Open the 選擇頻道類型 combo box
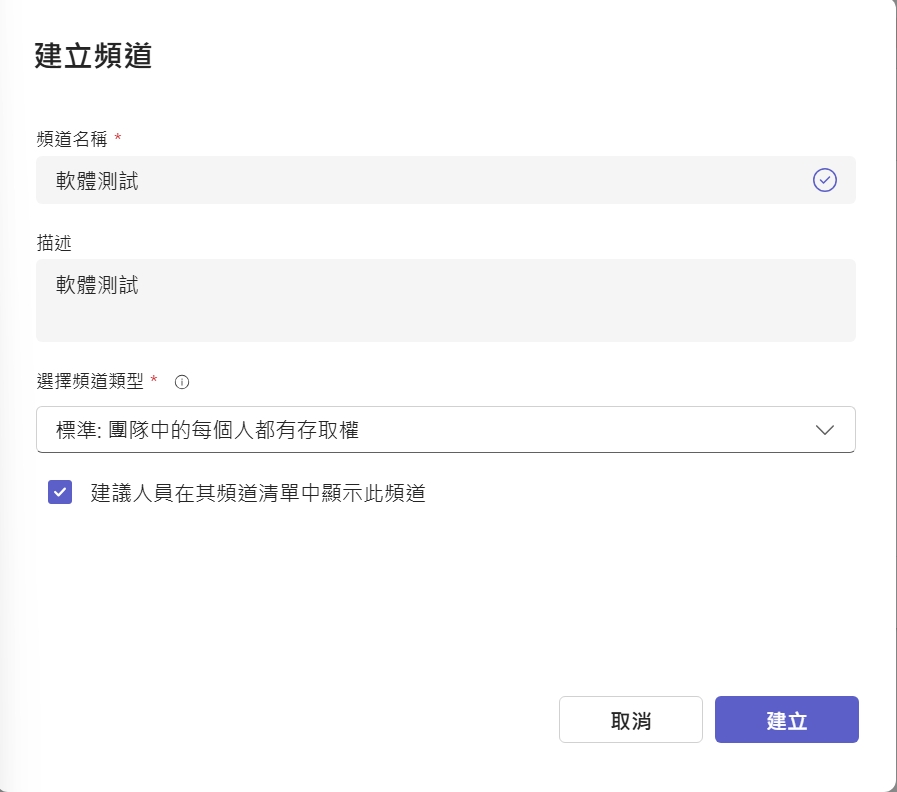 [445, 430]
